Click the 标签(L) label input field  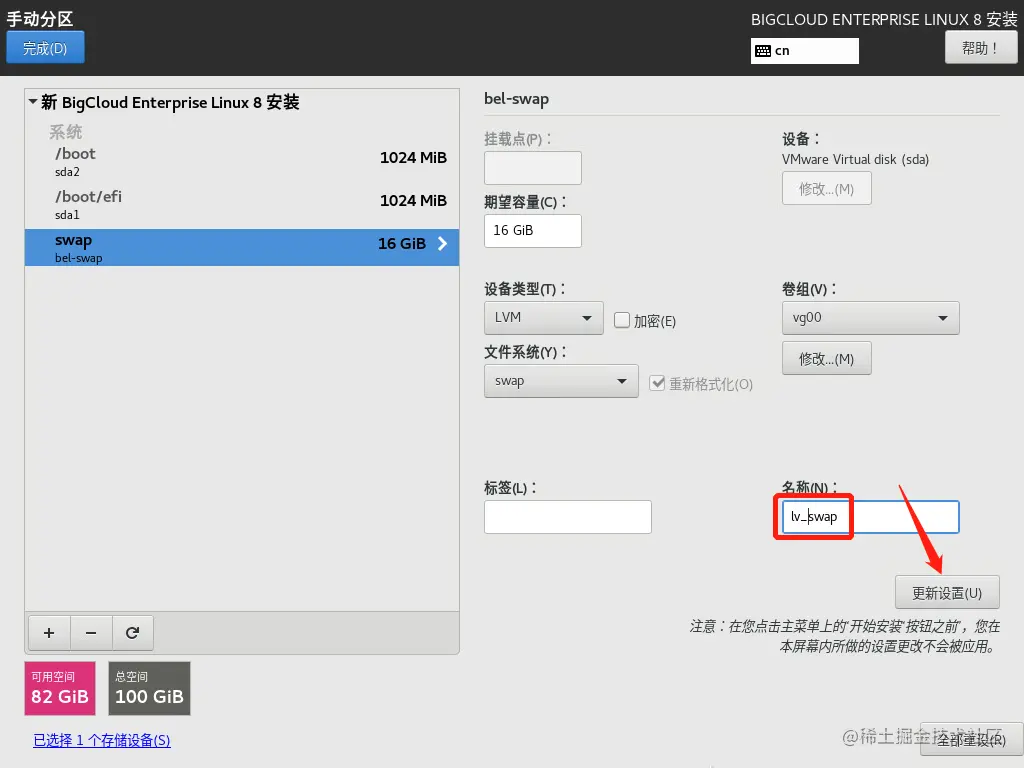click(x=568, y=517)
